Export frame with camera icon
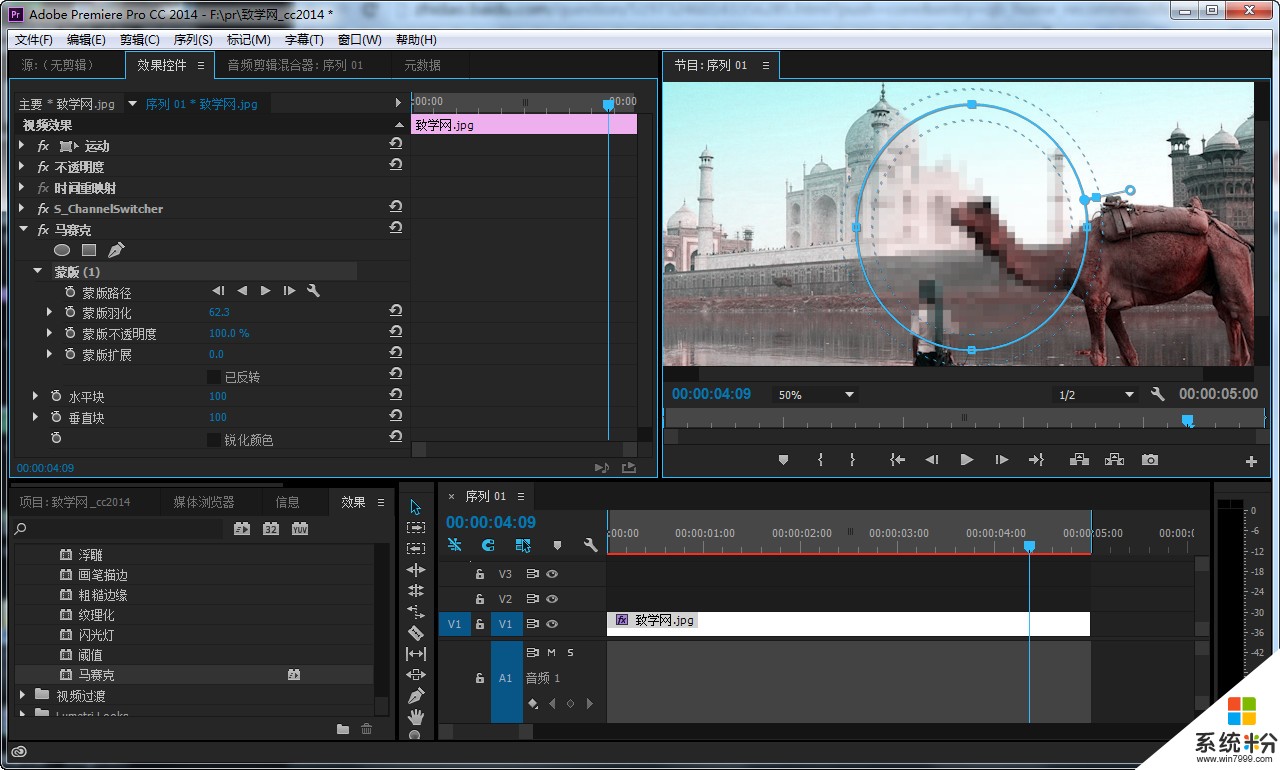 [x=1150, y=460]
